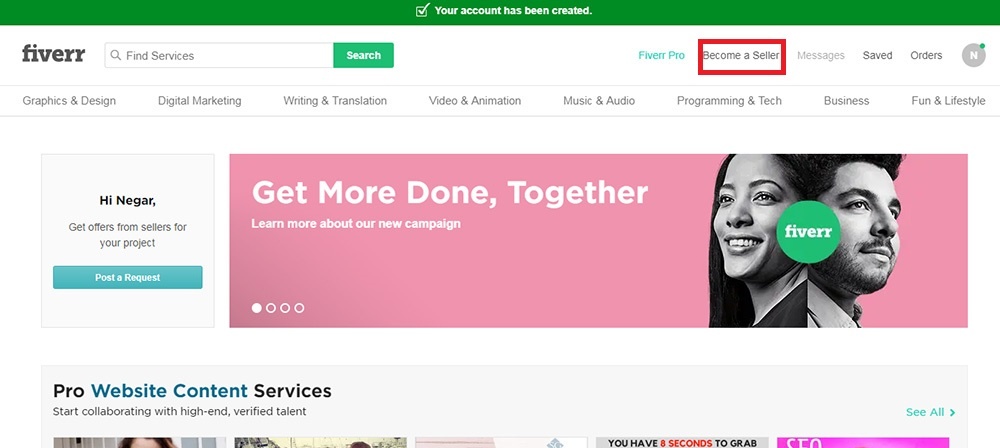Viewport: 1000px width, 448px height.
Task: Click Learn more about our new campaign
Action: (x=356, y=224)
